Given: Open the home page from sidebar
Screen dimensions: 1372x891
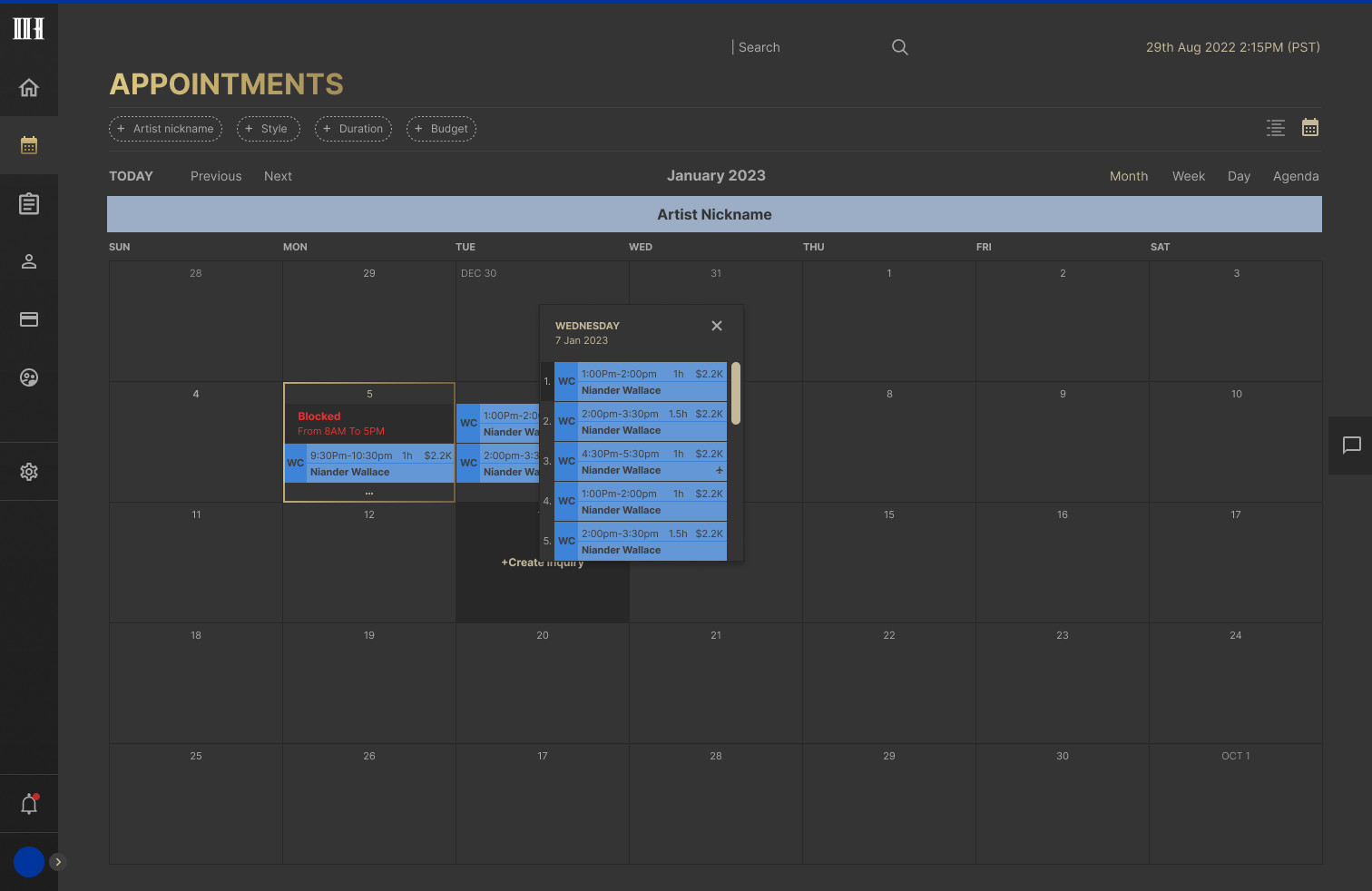Looking at the screenshot, I should tap(29, 88).
